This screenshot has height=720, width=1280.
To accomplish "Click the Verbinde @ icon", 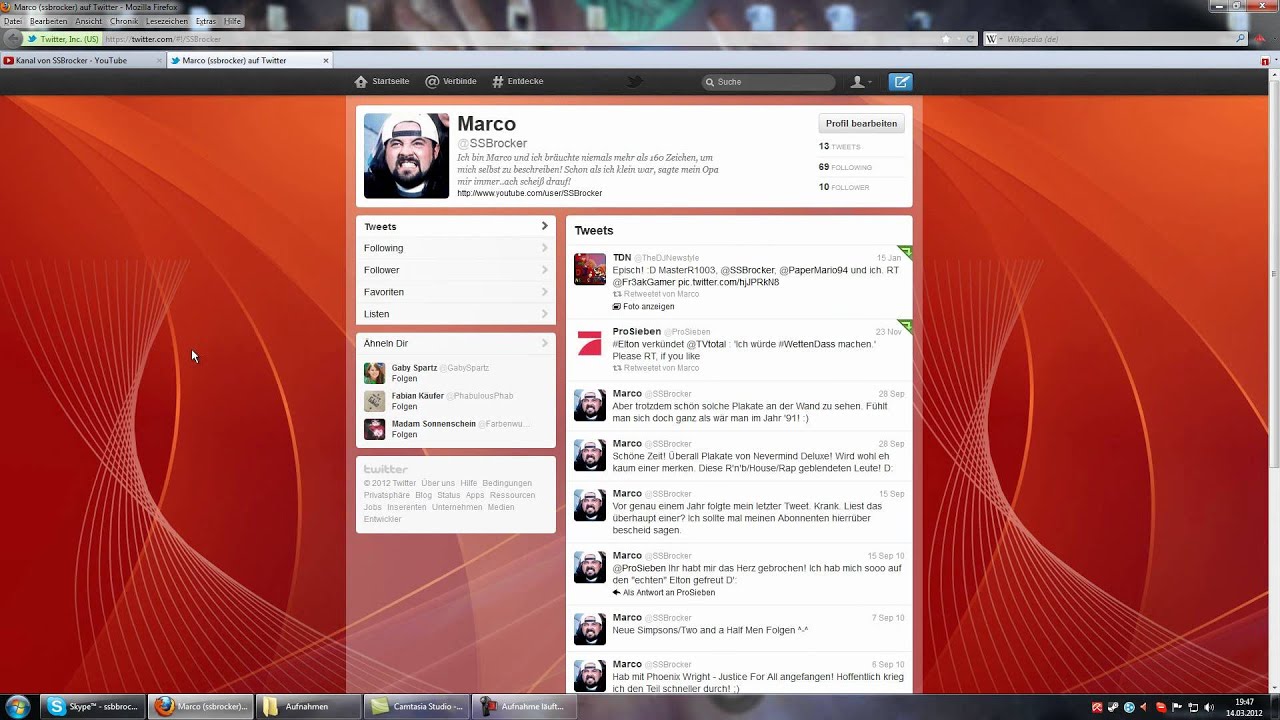I will pos(432,81).
